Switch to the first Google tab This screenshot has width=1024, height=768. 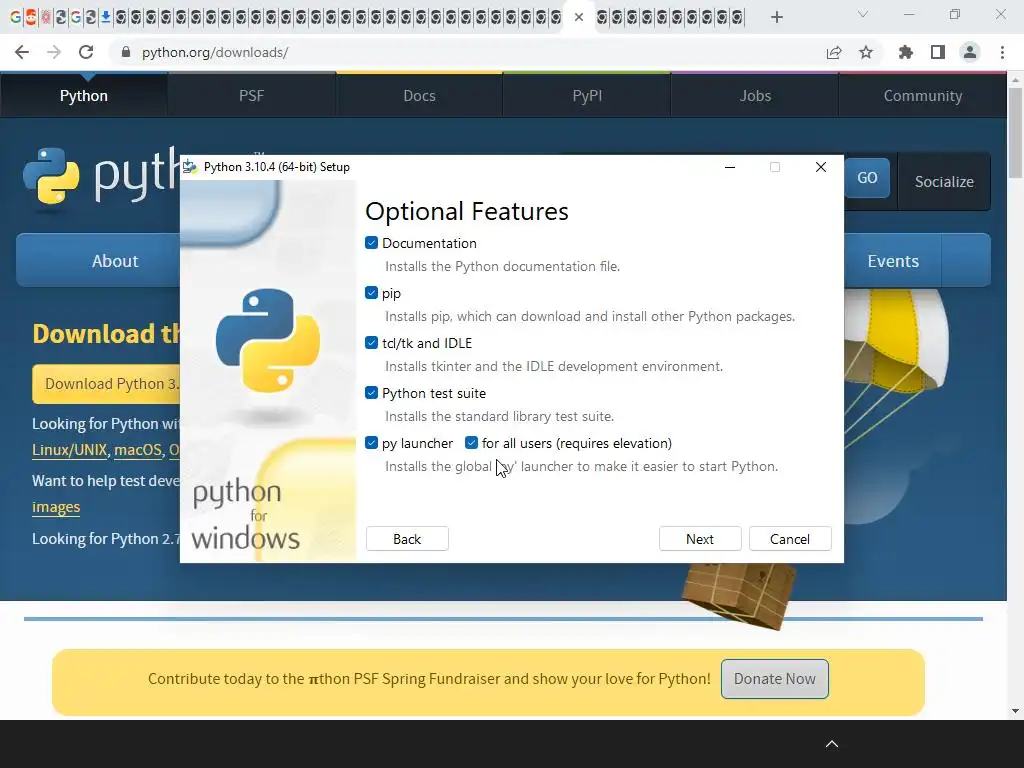click(x=16, y=17)
